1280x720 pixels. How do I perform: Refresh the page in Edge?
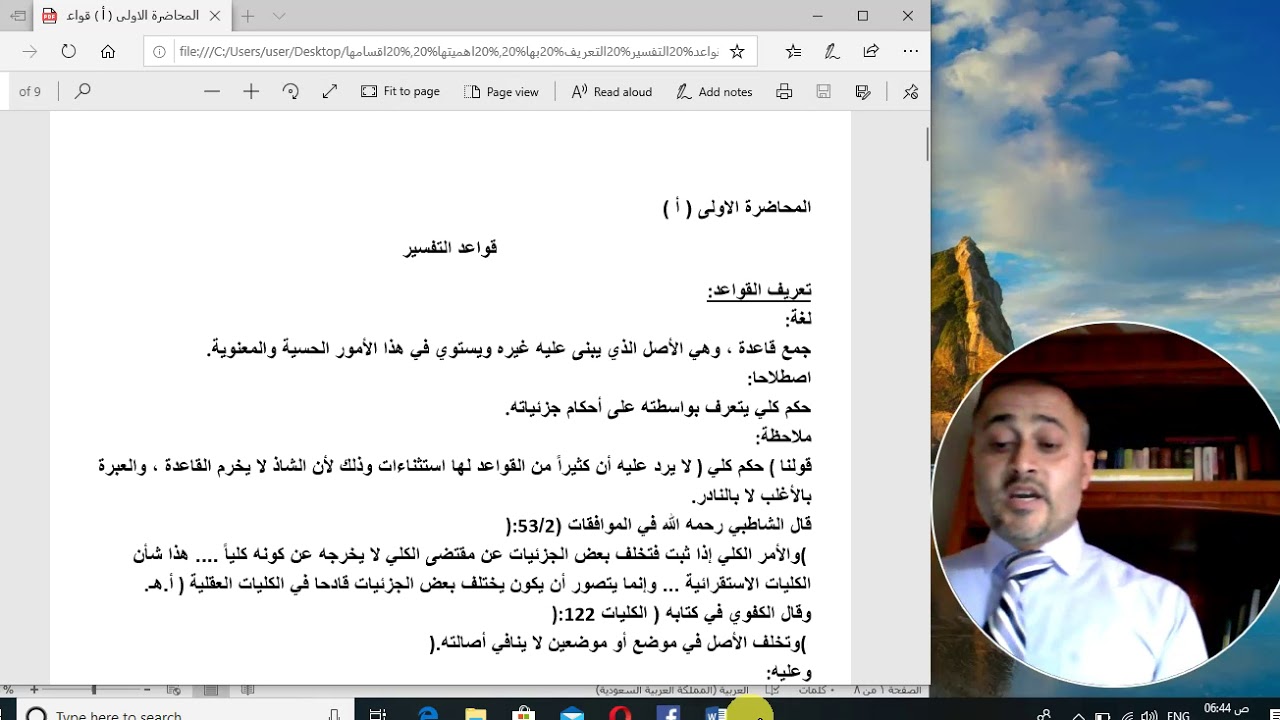click(69, 51)
